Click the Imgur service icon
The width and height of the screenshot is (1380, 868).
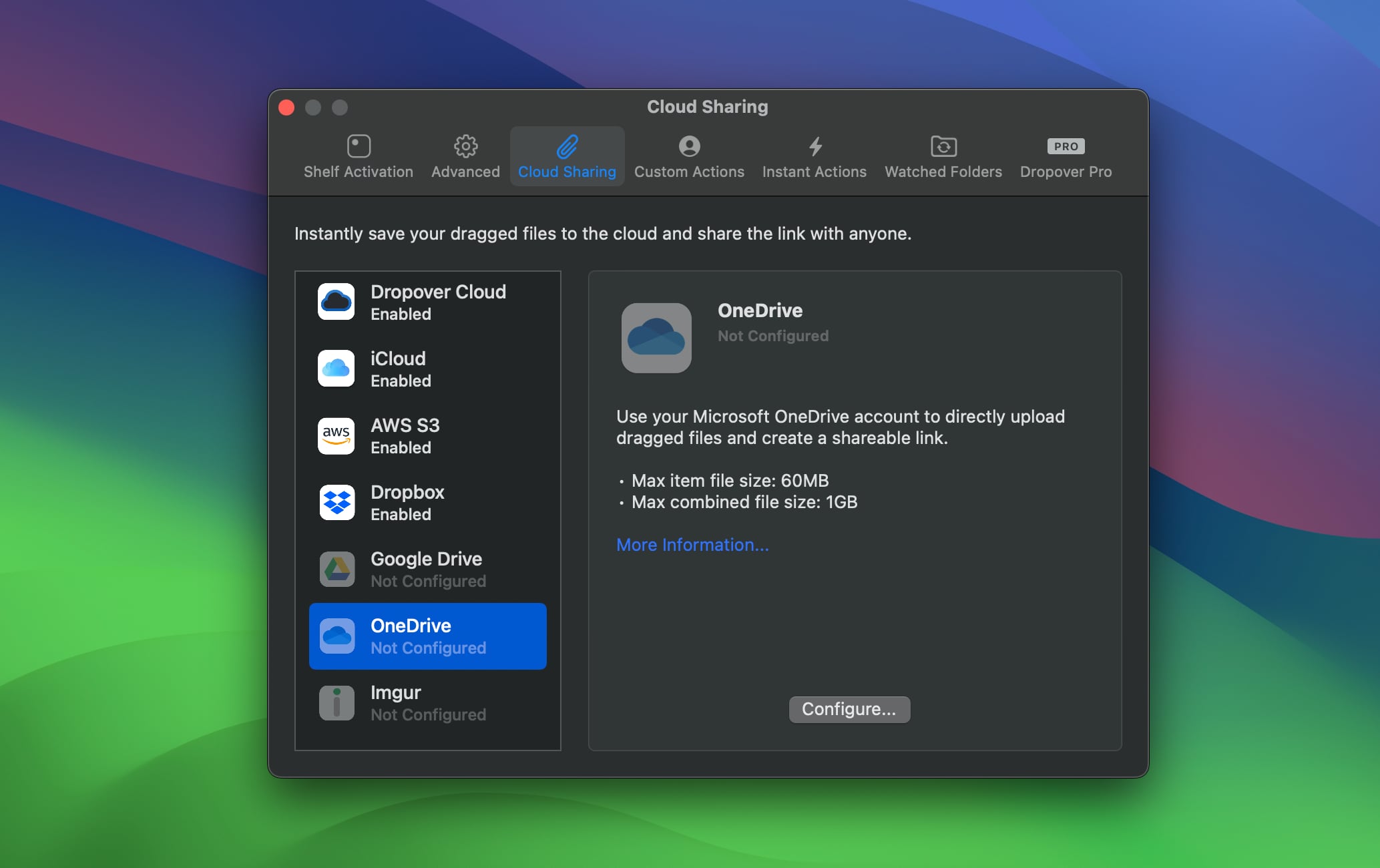336,702
